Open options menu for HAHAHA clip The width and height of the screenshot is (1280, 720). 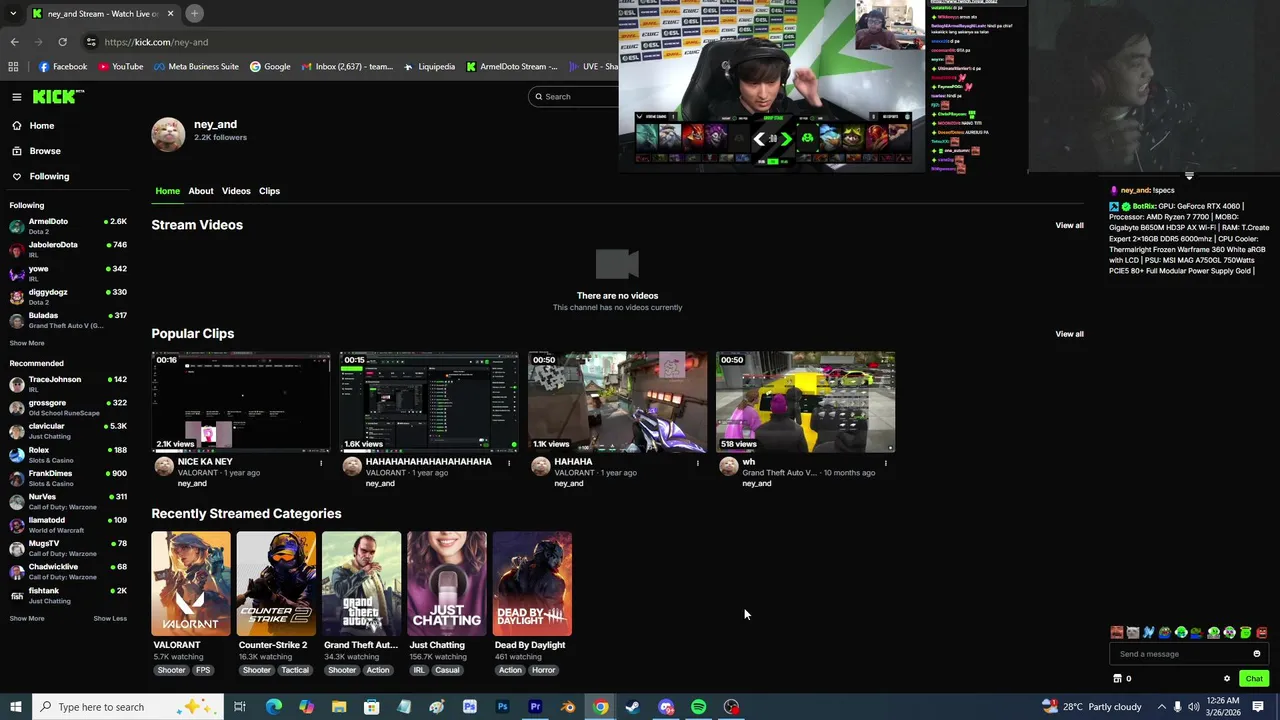click(697, 463)
